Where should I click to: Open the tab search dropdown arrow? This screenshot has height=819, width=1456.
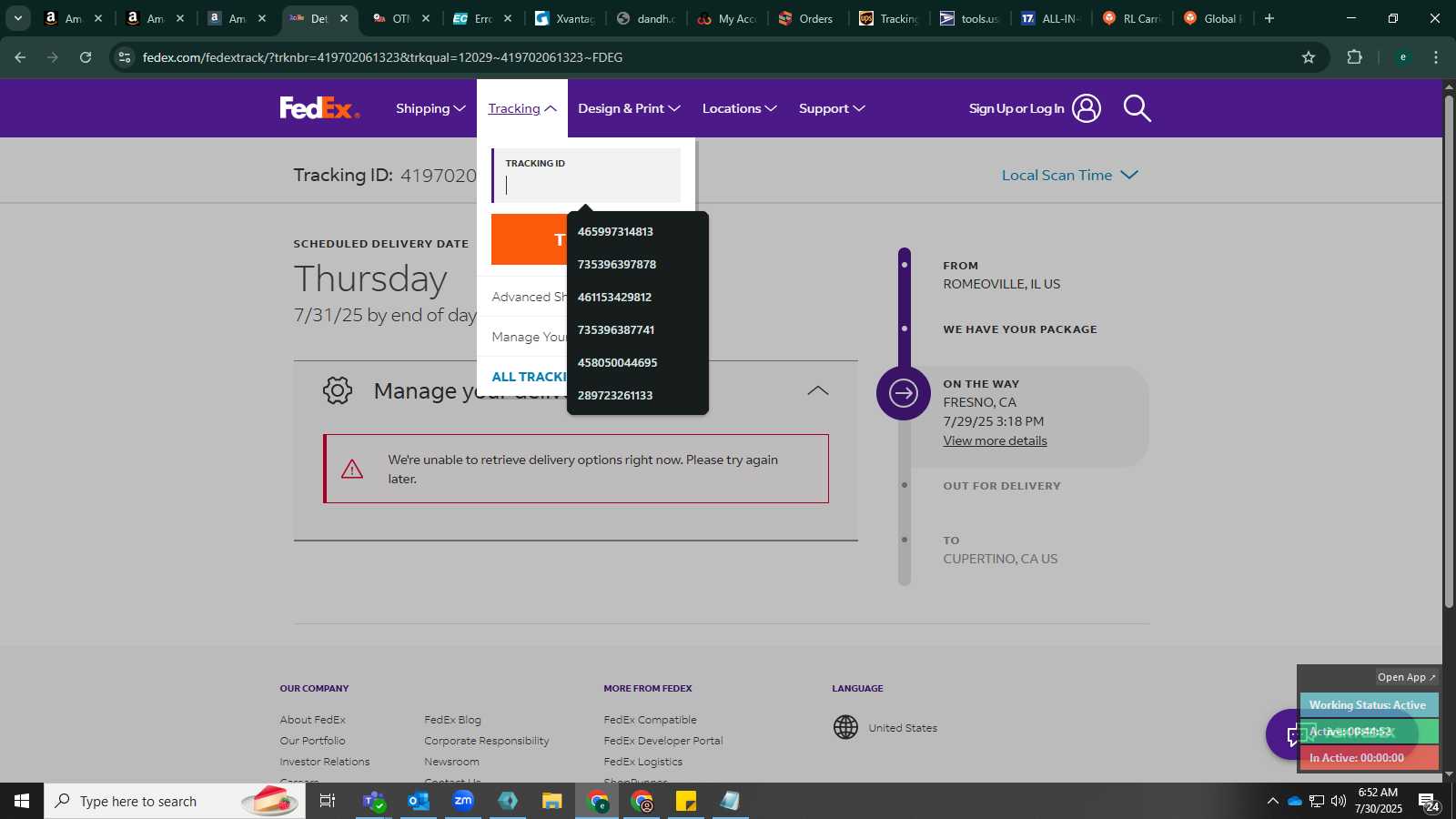coord(17,18)
